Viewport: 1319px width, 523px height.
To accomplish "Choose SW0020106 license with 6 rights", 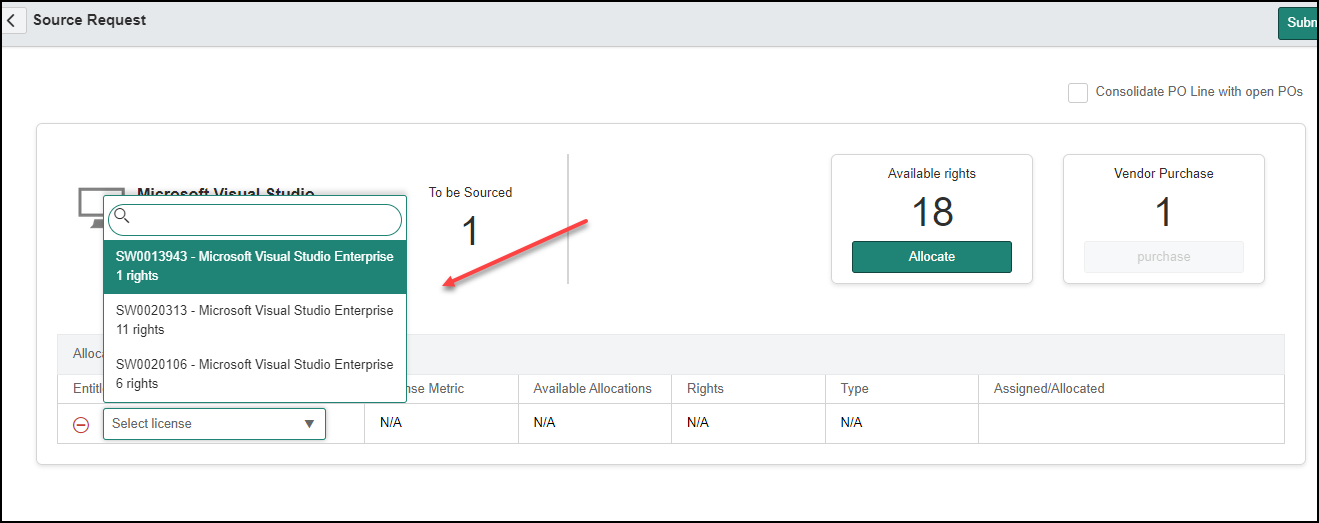I will [255, 374].
